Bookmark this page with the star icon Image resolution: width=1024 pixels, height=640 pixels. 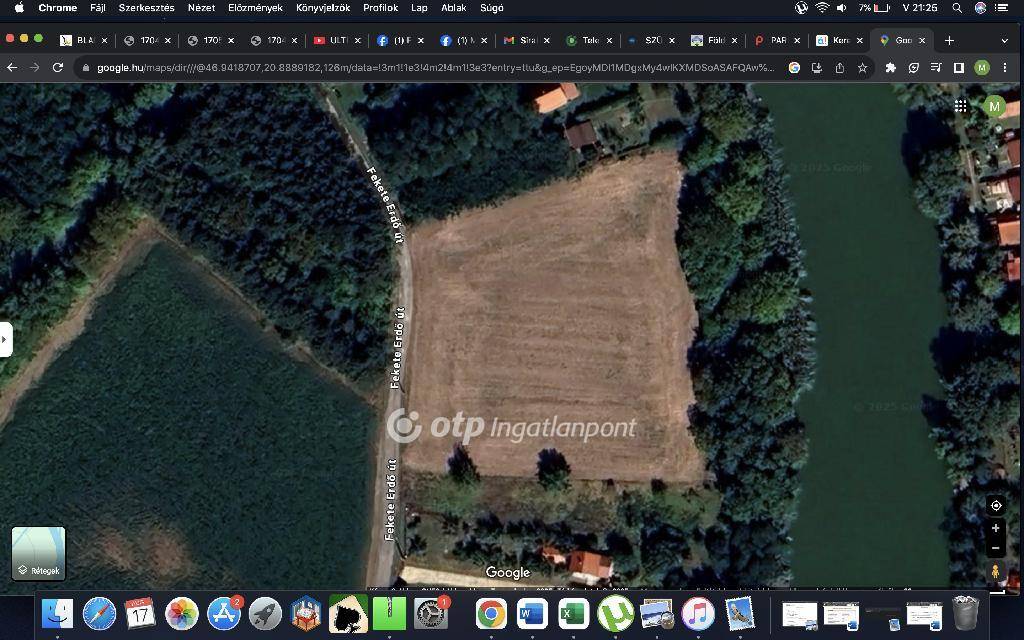click(x=862, y=68)
